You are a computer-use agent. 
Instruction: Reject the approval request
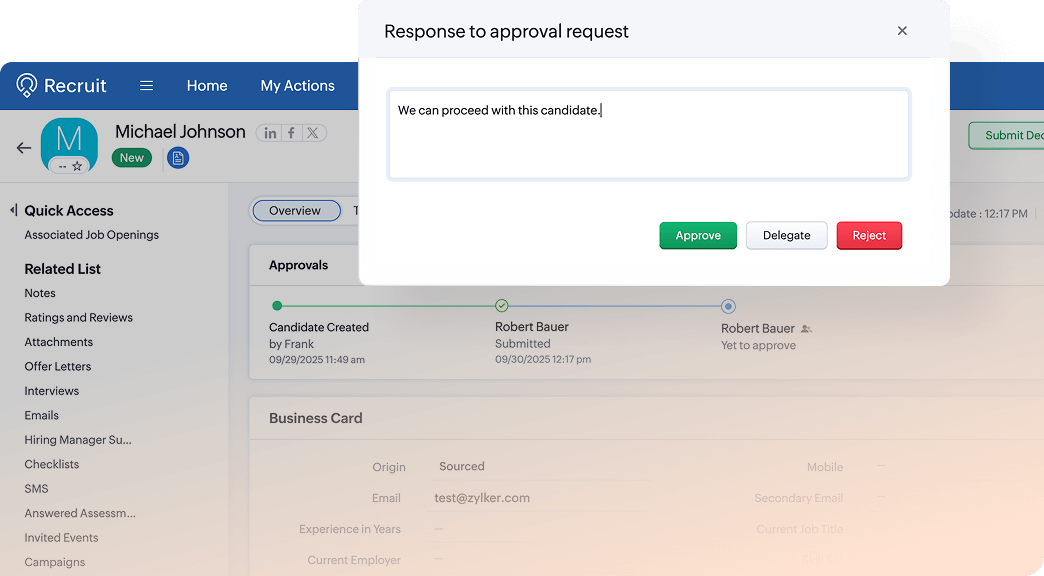pos(868,235)
